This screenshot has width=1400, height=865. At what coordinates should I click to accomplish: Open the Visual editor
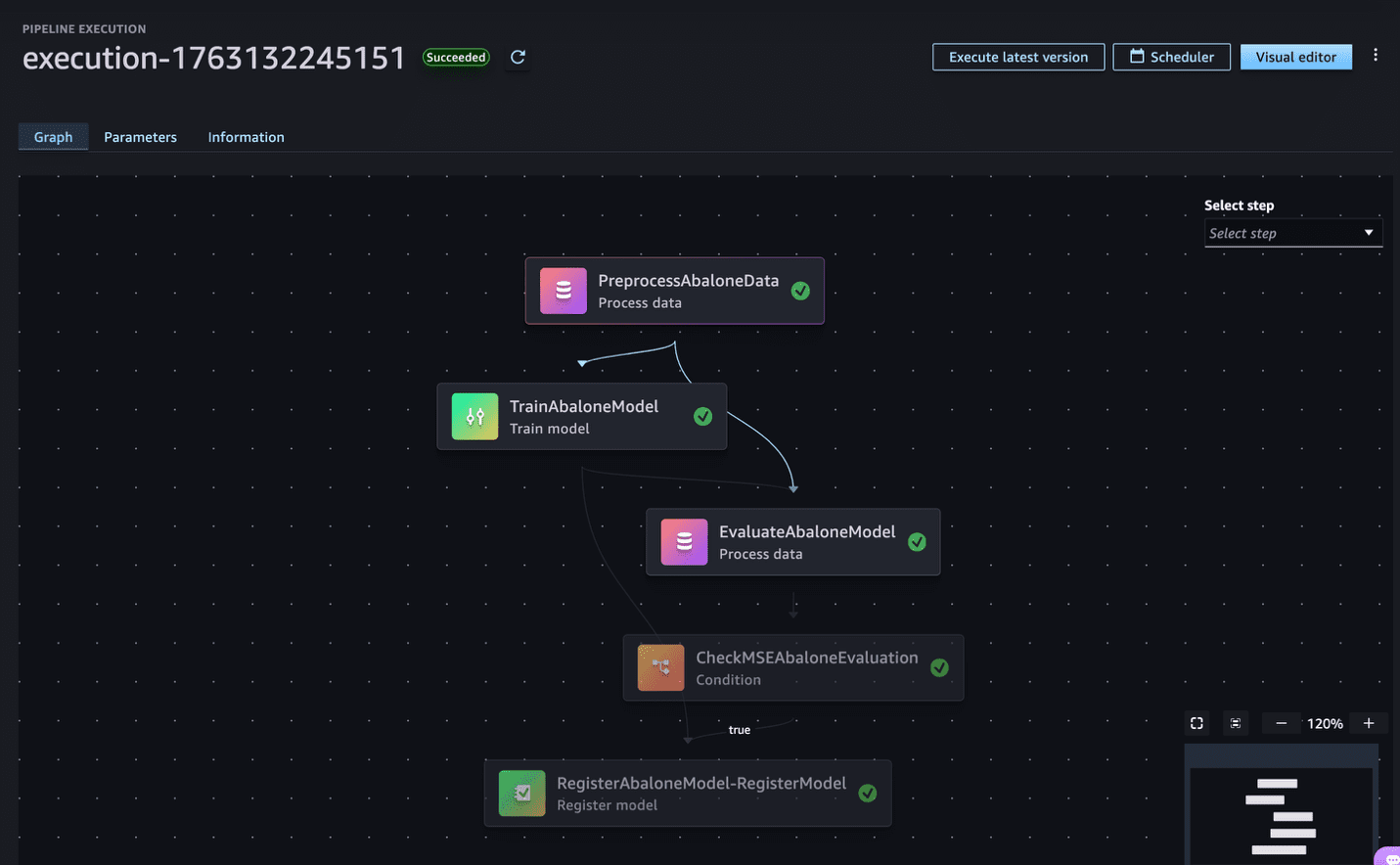[x=1295, y=57]
